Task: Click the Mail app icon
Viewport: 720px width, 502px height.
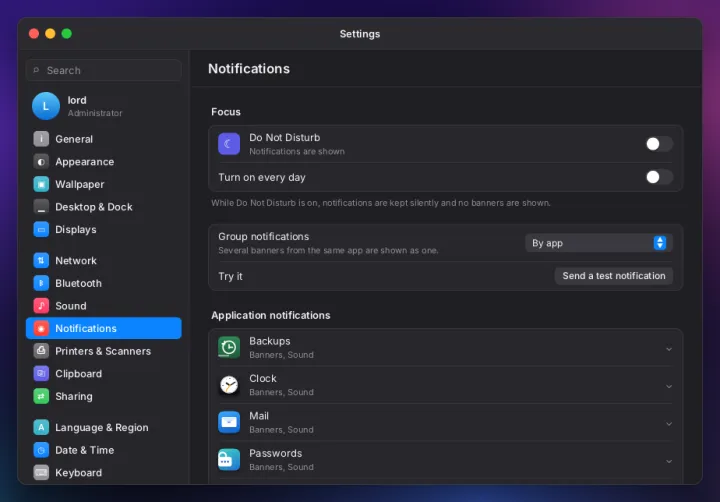Action: point(229,422)
